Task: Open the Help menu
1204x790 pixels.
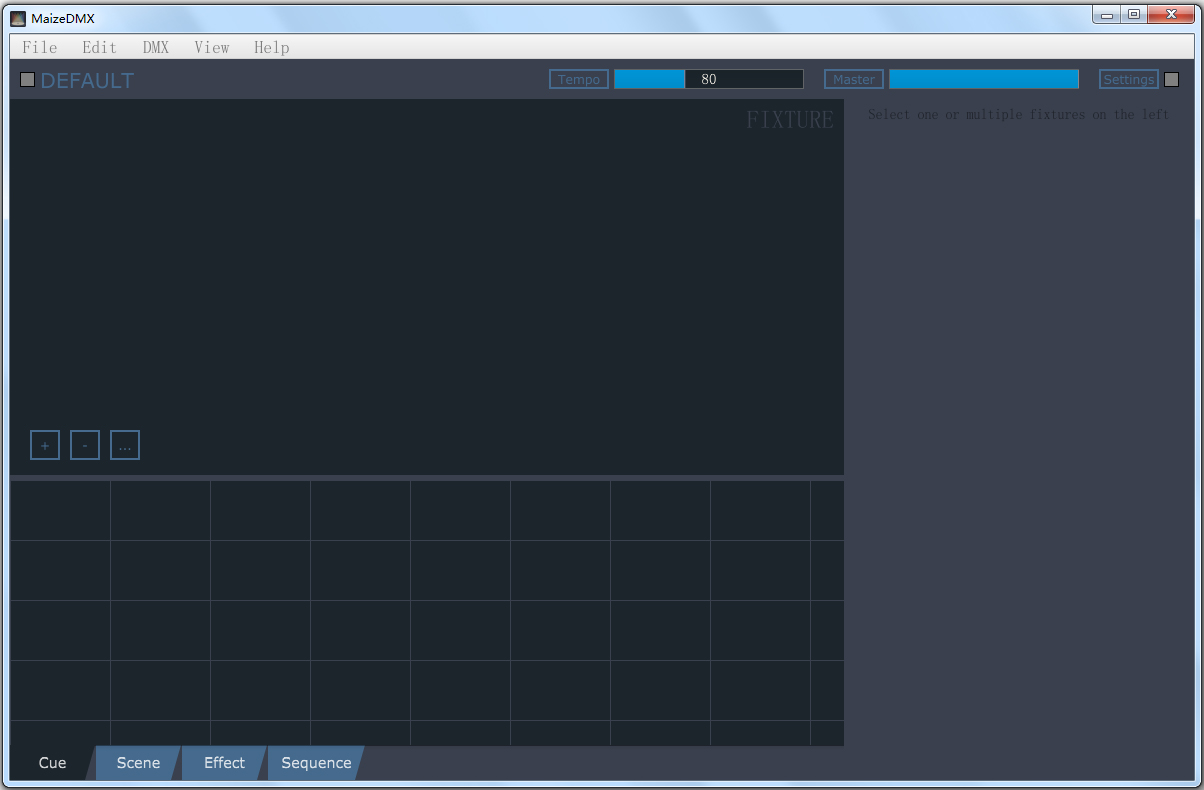Action: [271, 47]
